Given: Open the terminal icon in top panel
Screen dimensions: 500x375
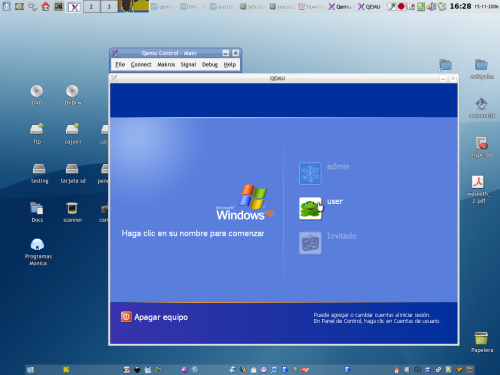Looking at the screenshot, I should pyautogui.click(x=59, y=6).
